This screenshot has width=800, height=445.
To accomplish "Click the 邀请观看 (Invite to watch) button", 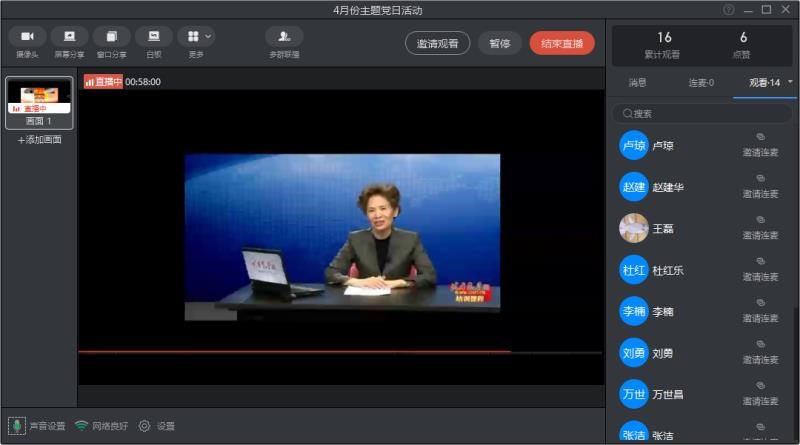I will point(437,43).
